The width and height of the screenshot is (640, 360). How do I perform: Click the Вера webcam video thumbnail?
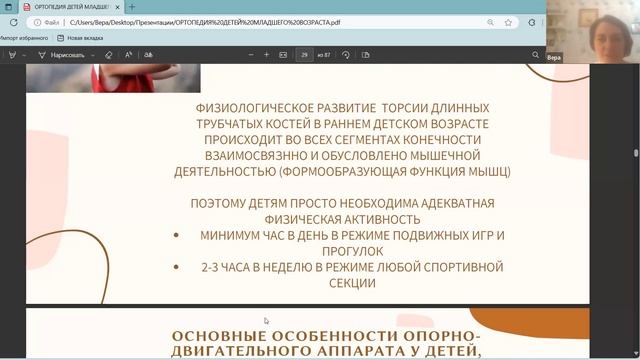593,31
